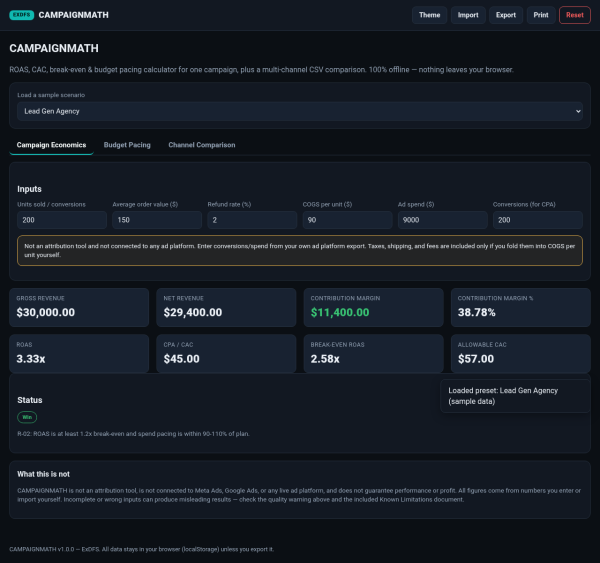Open the Channel Comparison tab
Viewport: 600px width, 563px height.
[202, 145]
